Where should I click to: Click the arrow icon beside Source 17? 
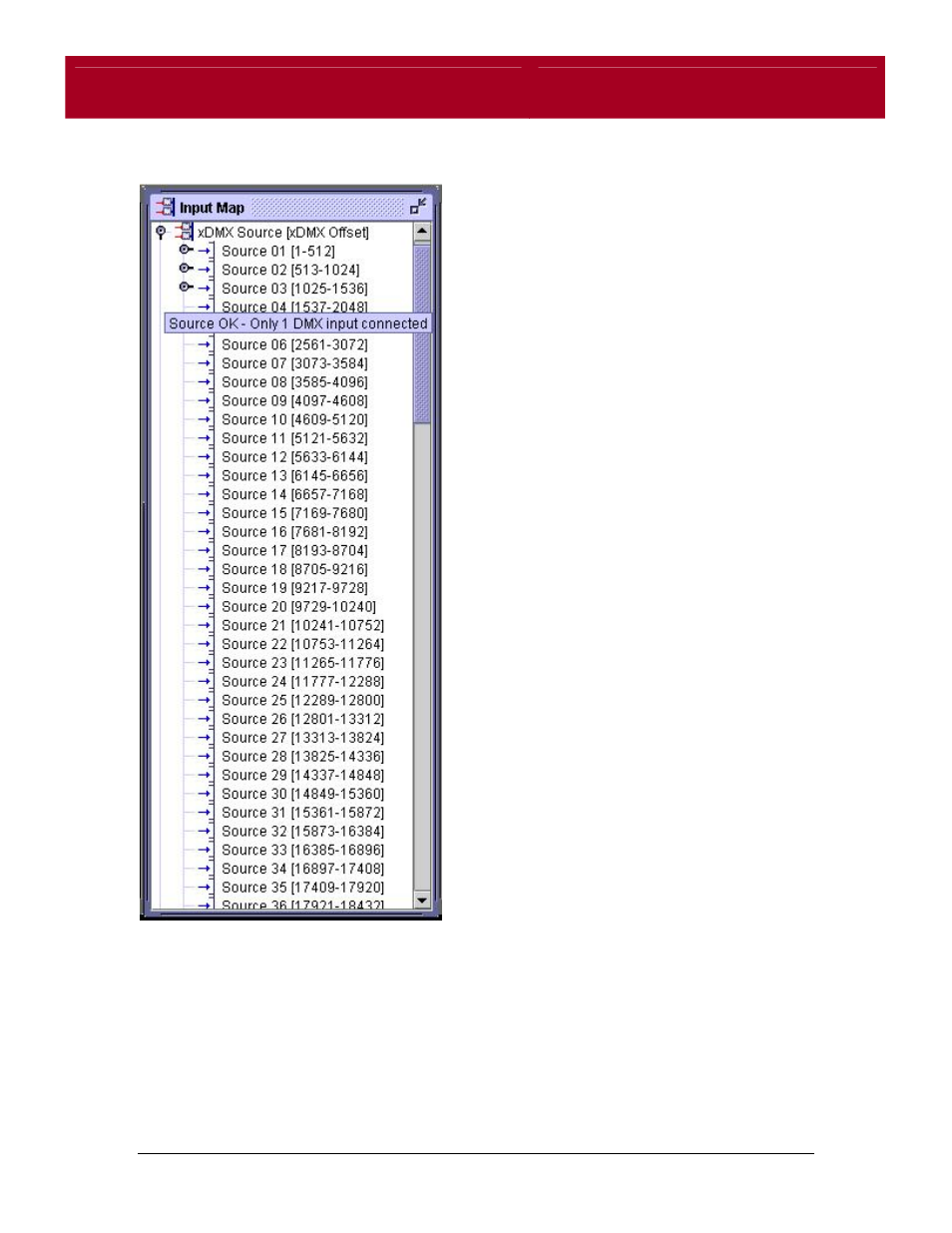(206, 551)
